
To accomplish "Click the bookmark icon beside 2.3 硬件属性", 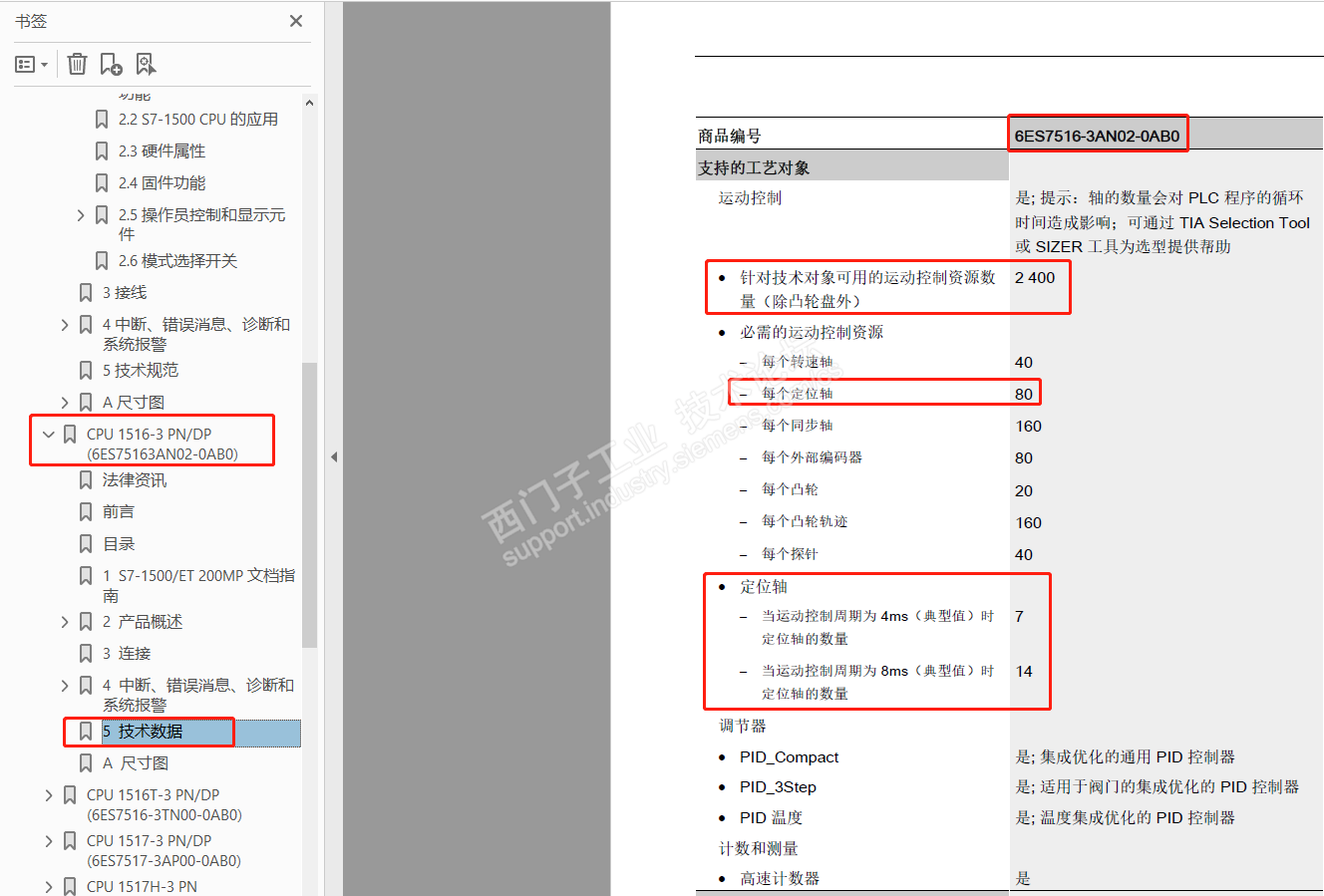I will tap(102, 151).
